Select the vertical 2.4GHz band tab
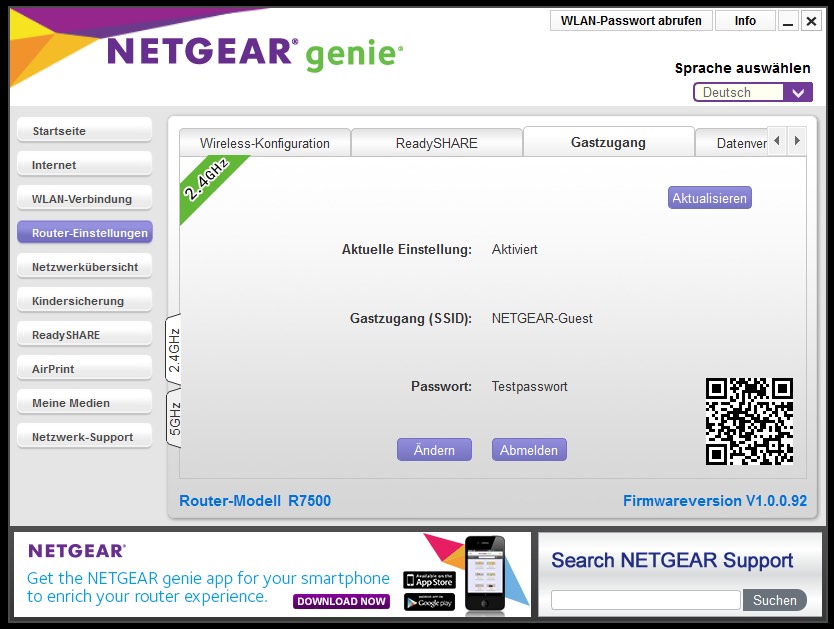Screen dimensions: 834x629 pos(174,349)
